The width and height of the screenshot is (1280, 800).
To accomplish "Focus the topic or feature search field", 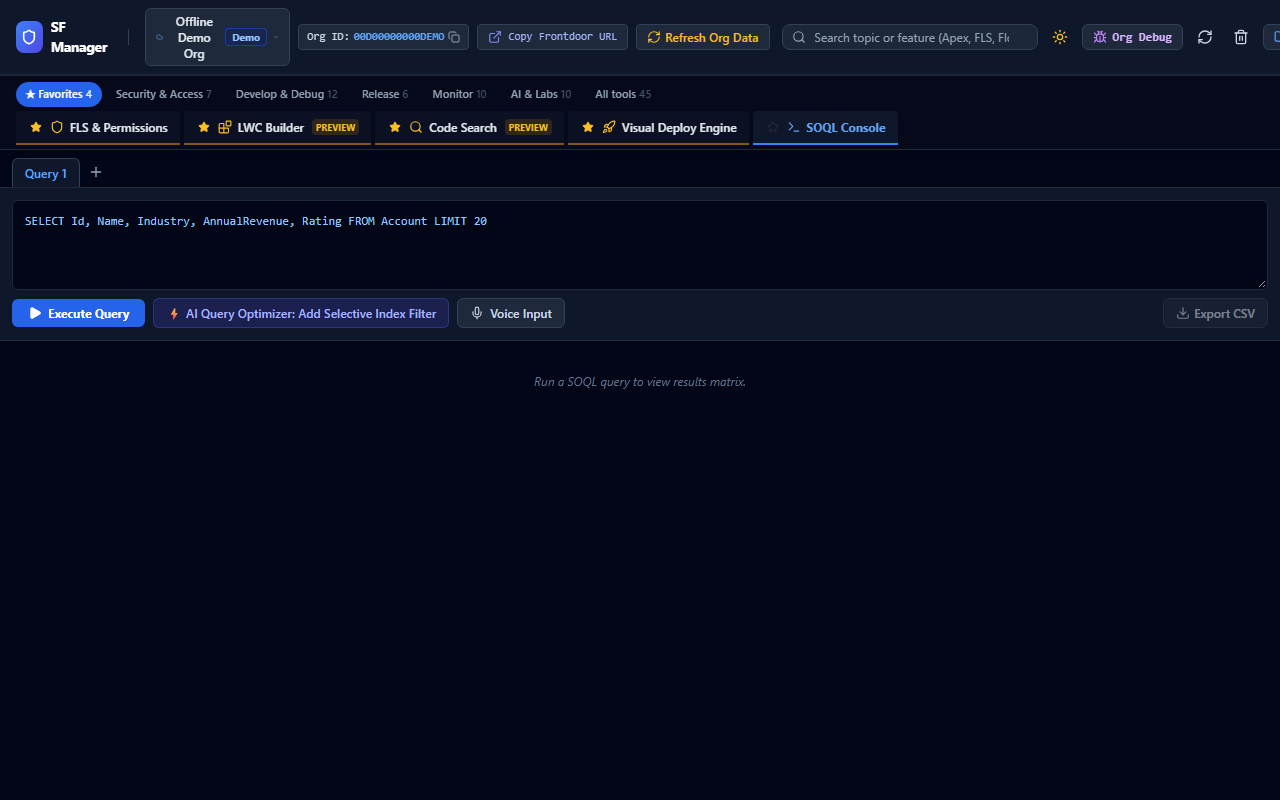I will coord(910,37).
